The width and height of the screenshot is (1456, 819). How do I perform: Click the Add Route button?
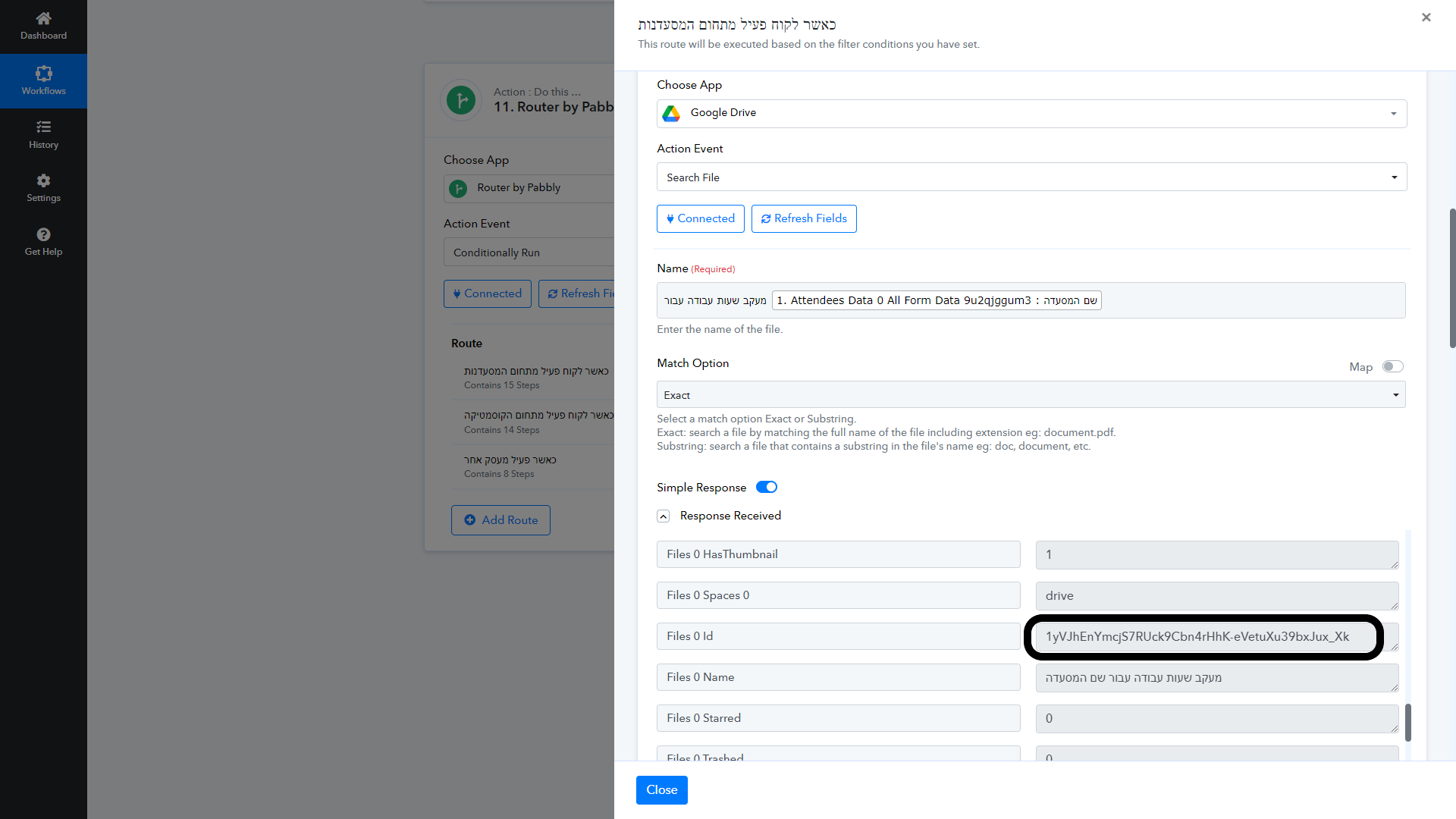500,520
